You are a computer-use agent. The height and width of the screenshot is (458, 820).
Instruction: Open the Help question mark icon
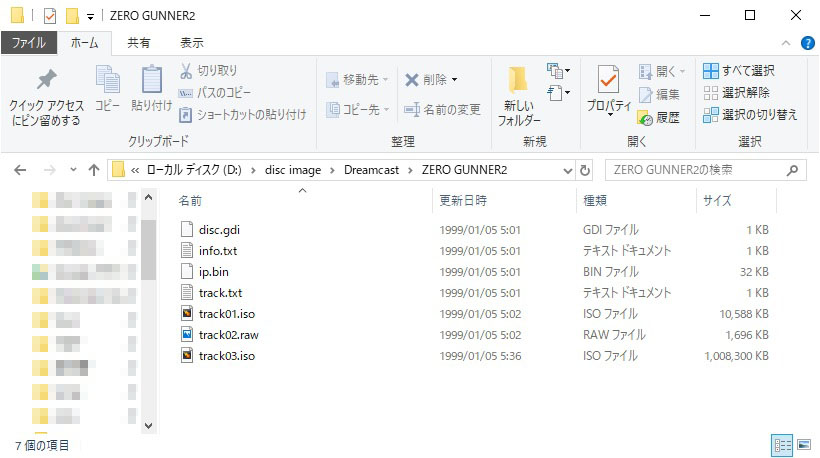[807, 43]
